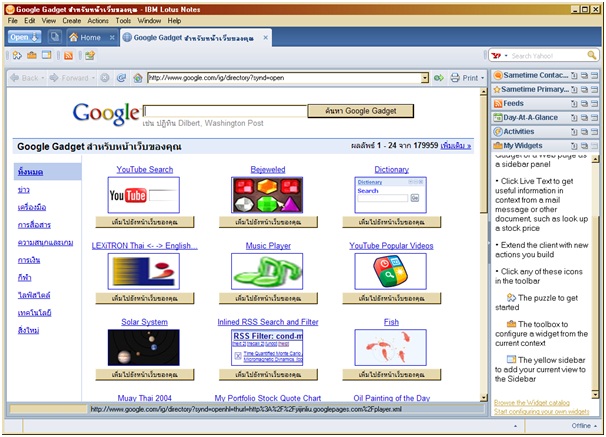Click the yellow sidebar toolbar icon
This screenshot has width=606, height=437.
tap(46, 56)
